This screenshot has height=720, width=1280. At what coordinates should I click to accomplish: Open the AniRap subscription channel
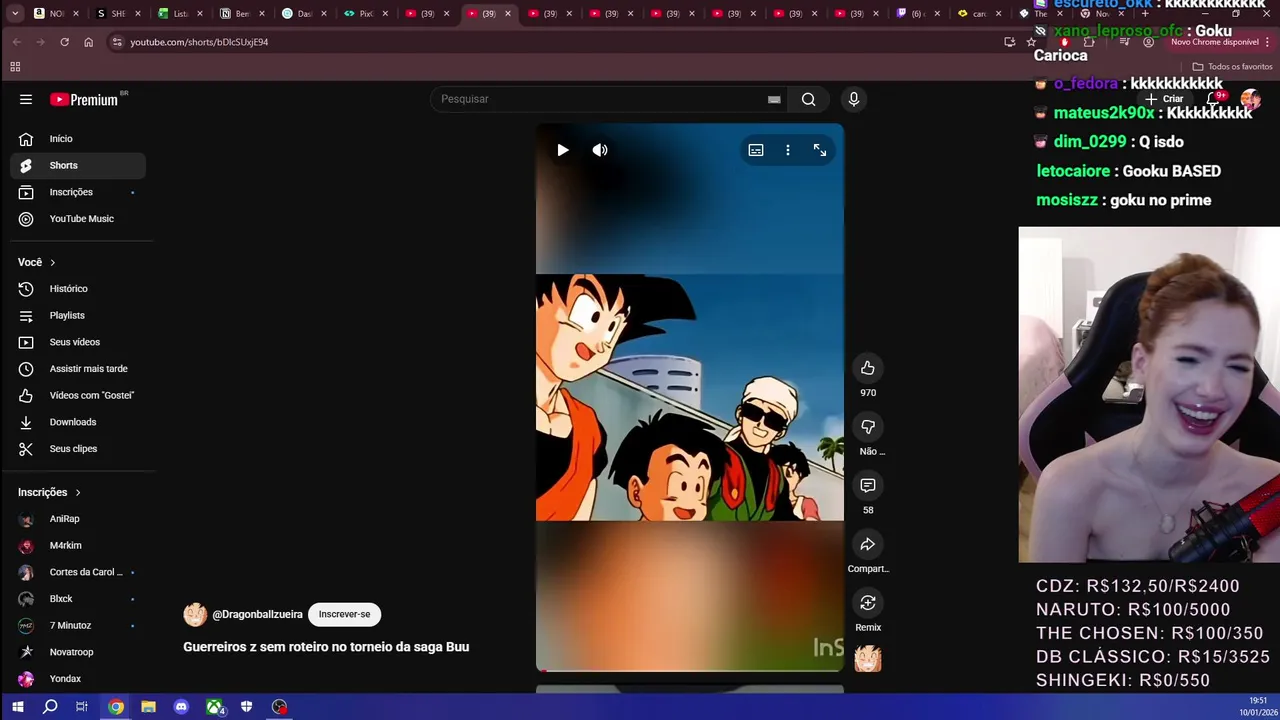(78, 519)
